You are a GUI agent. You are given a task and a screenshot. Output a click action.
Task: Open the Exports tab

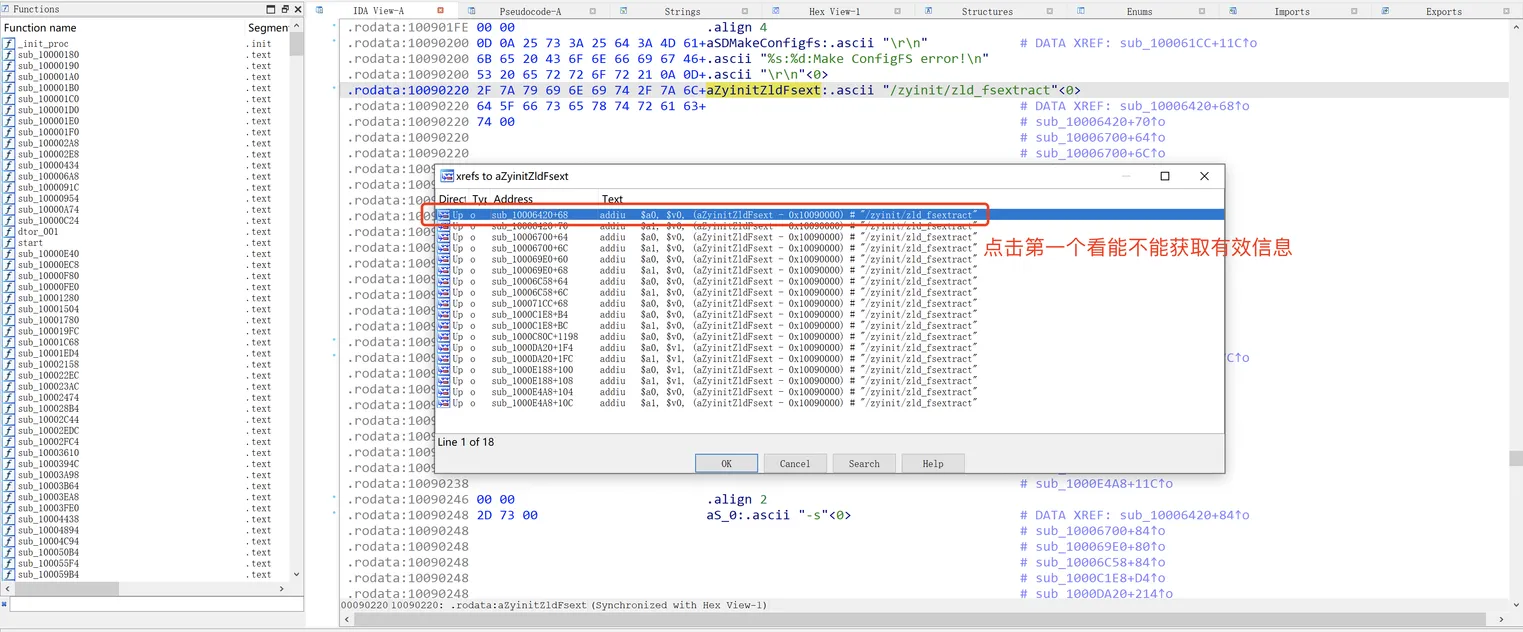point(1443,11)
